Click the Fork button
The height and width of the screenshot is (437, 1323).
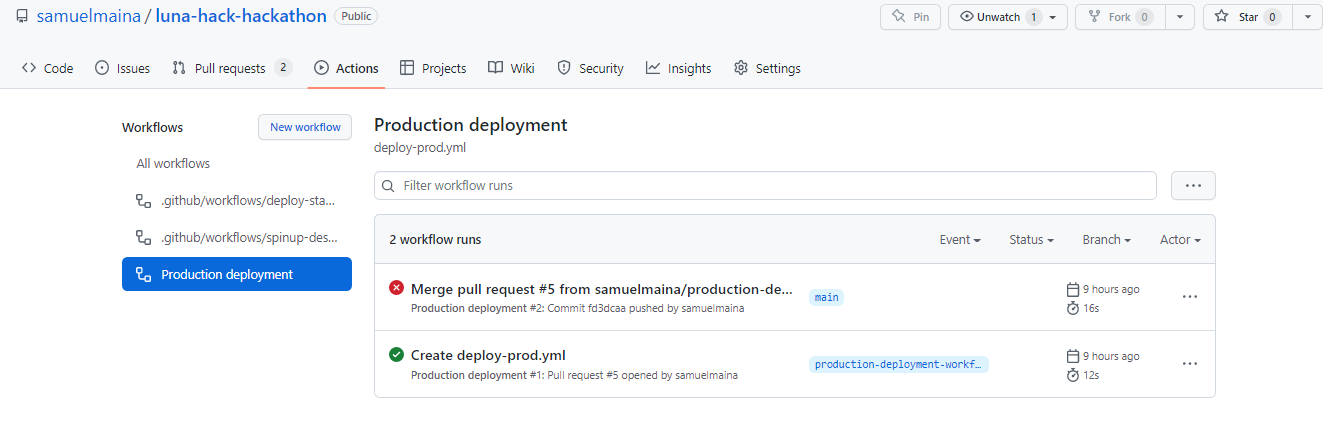tap(1120, 17)
